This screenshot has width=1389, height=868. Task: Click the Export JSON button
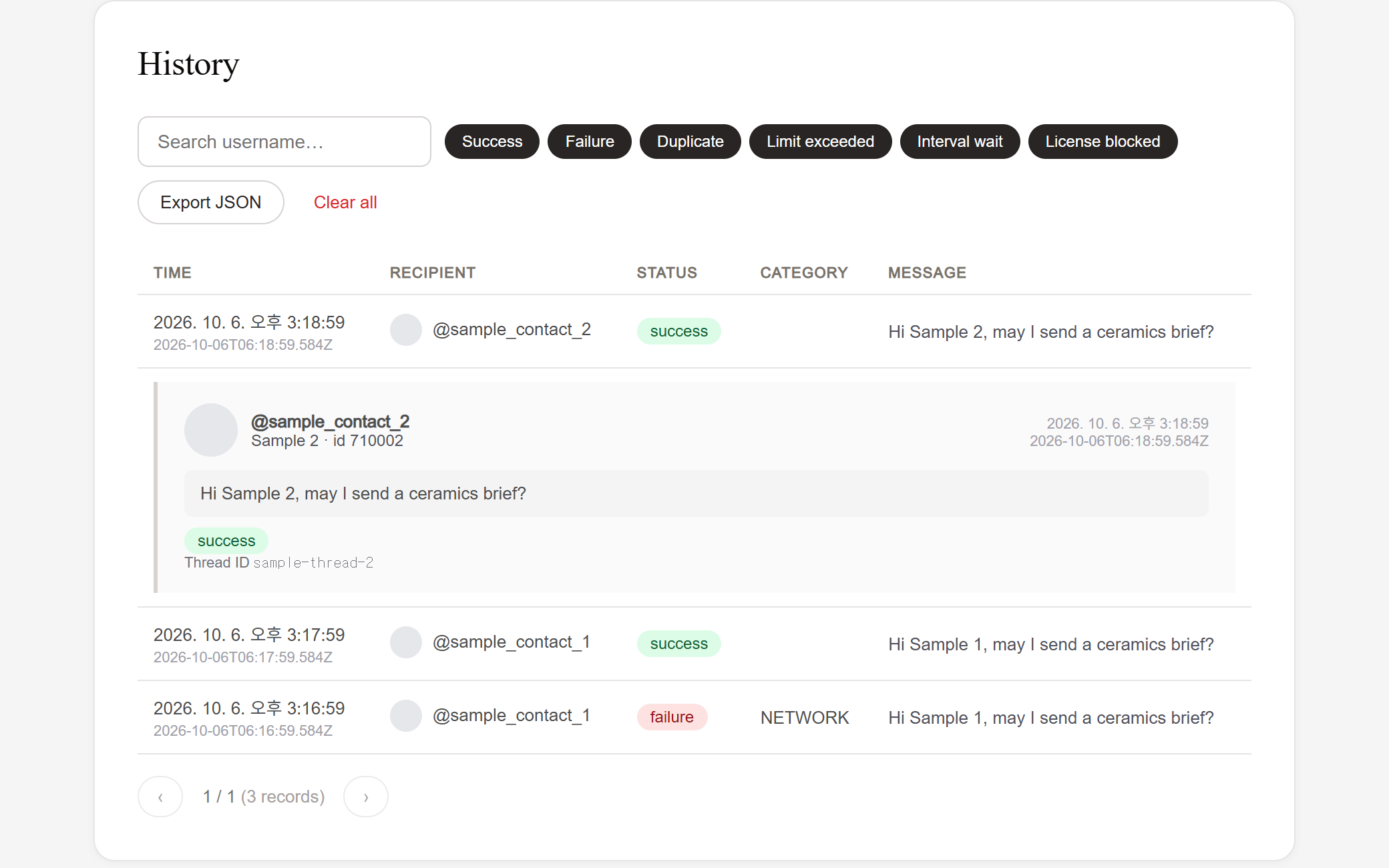click(x=211, y=202)
